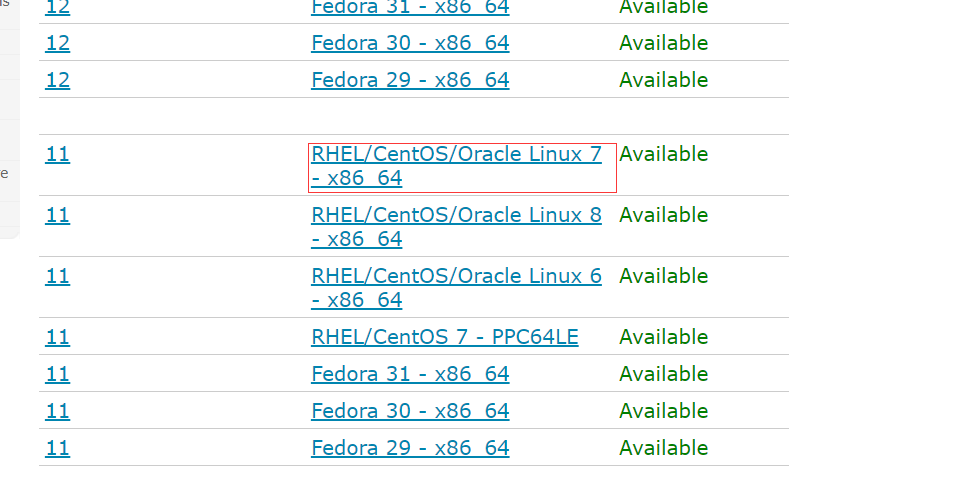Viewport: 974px width, 494px height.
Task: Open RHEL/CentOS/Oracle Linux 7 x86_64 link
Action: (457, 166)
